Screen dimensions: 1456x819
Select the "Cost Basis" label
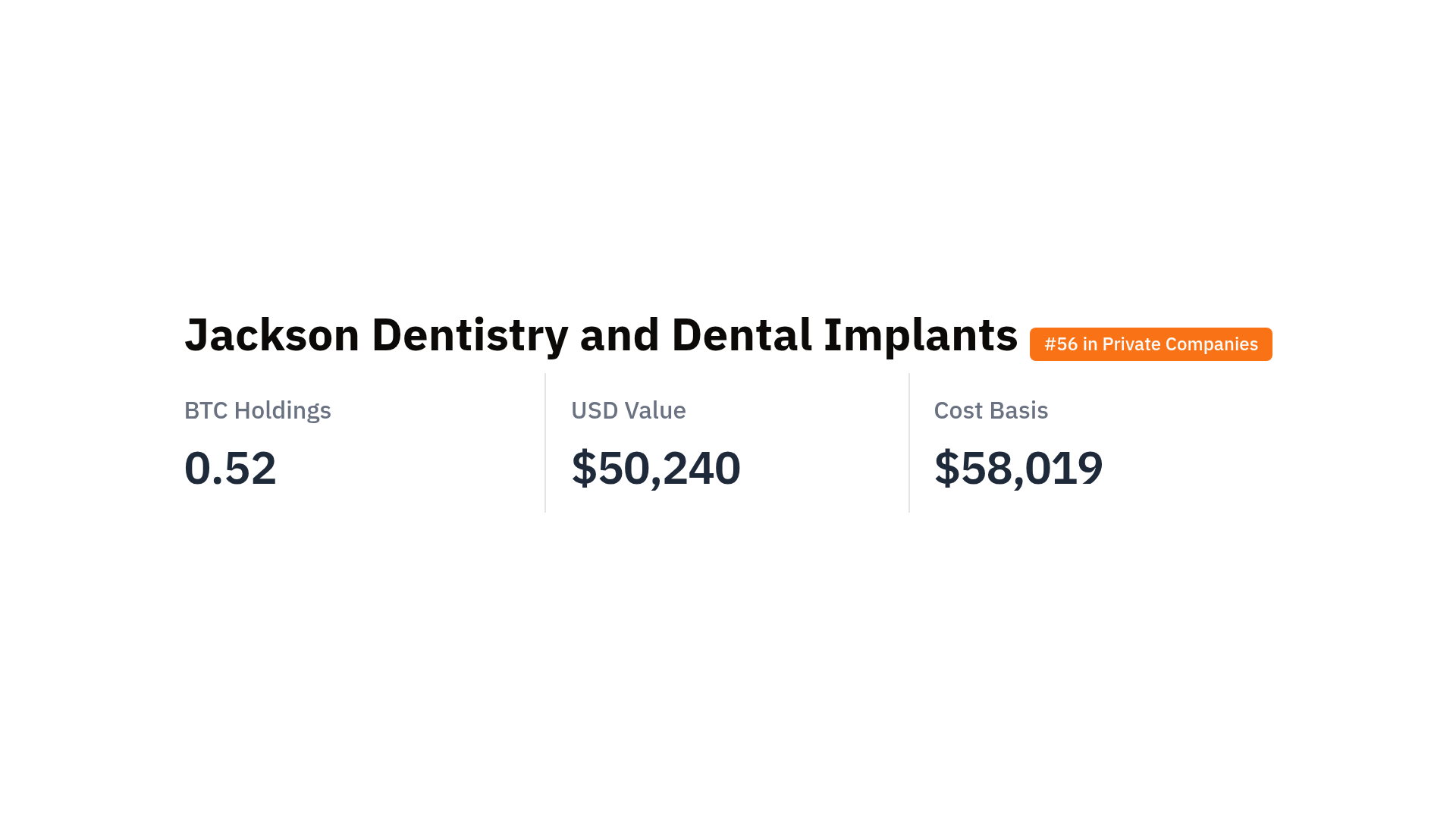click(x=990, y=410)
